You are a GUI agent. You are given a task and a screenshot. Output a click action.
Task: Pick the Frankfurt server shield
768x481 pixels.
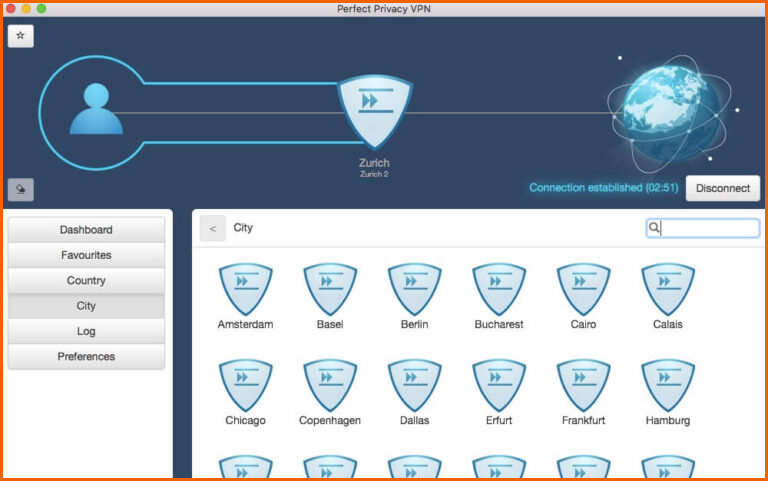coord(583,385)
